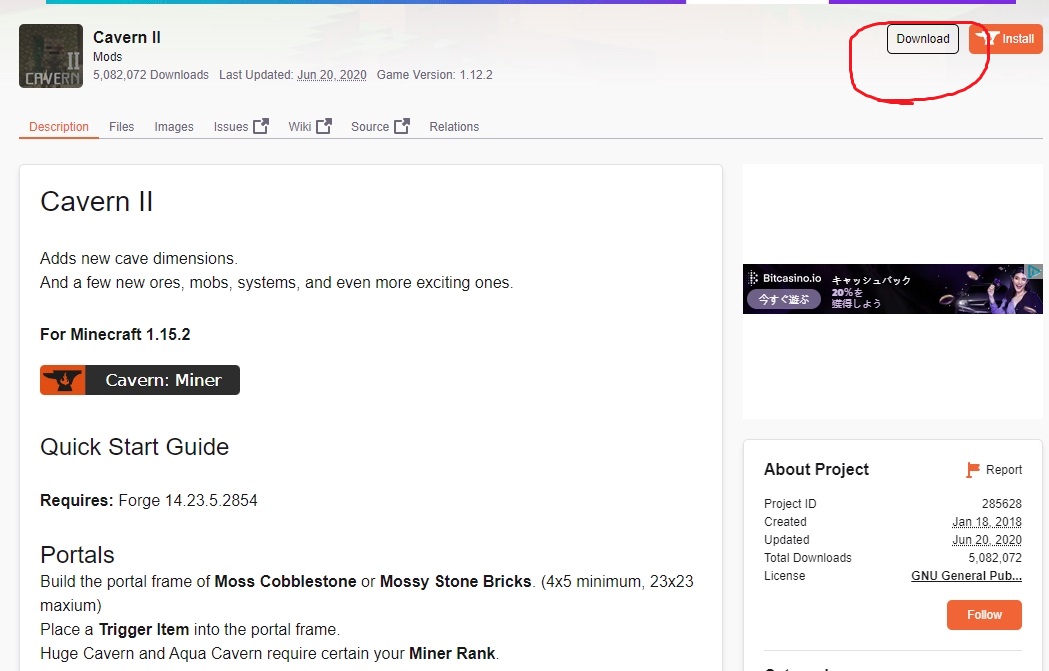
Task: Click the orange Install button
Action: [1006, 39]
